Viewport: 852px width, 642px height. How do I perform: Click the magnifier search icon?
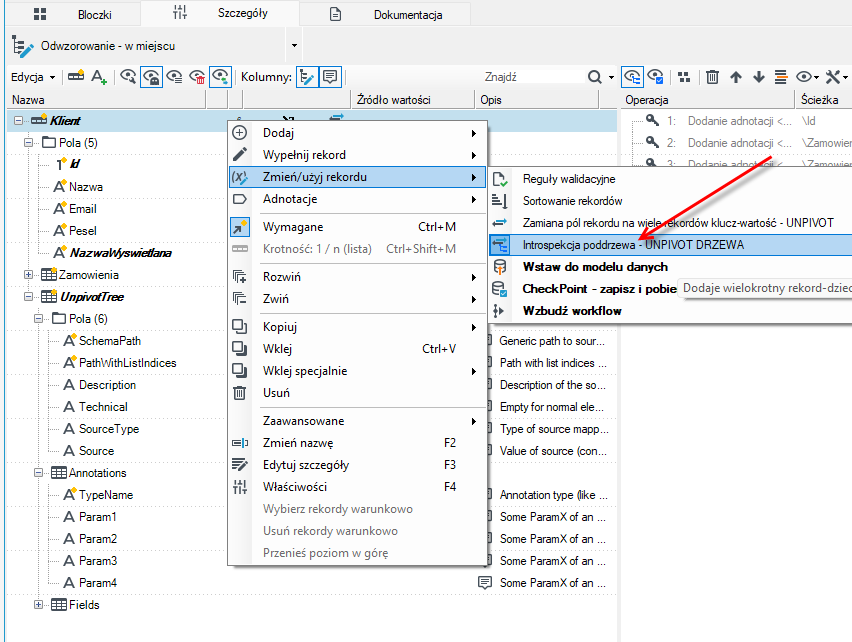(x=594, y=77)
